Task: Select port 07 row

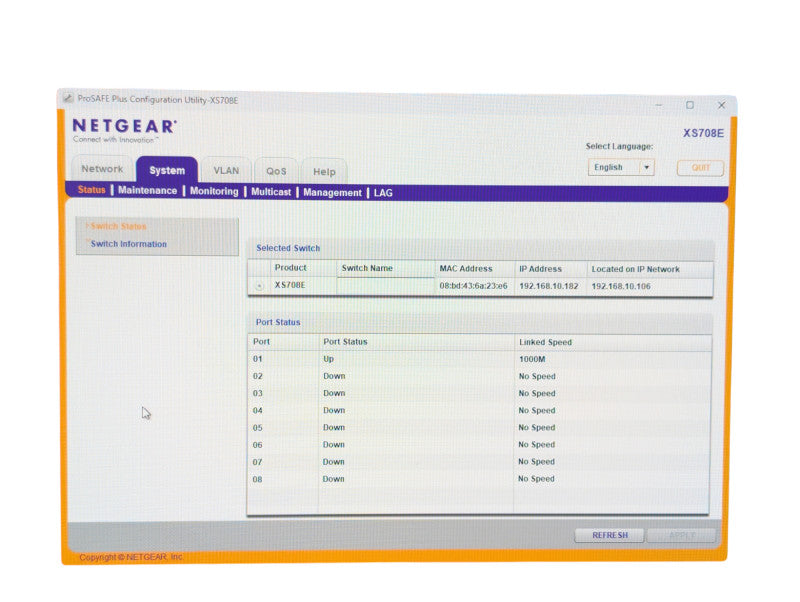Action: tap(479, 462)
